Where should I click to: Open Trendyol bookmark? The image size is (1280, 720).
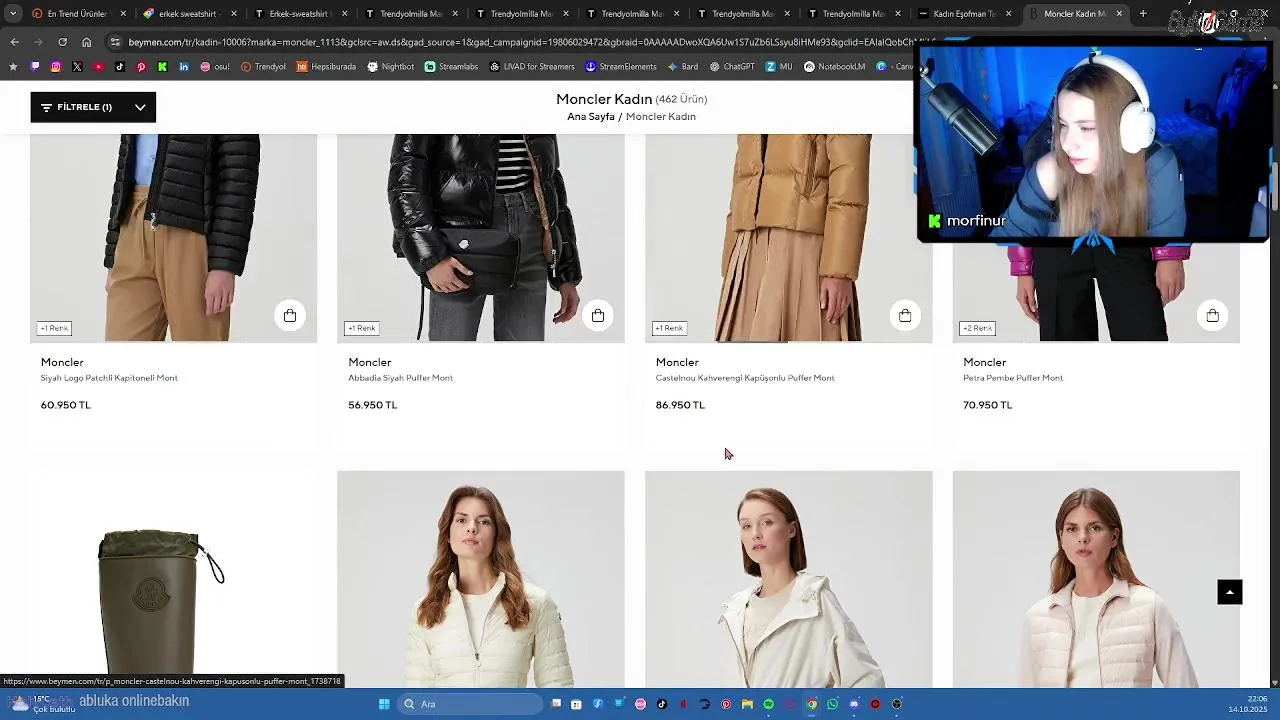pyautogui.click(x=263, y=67)
